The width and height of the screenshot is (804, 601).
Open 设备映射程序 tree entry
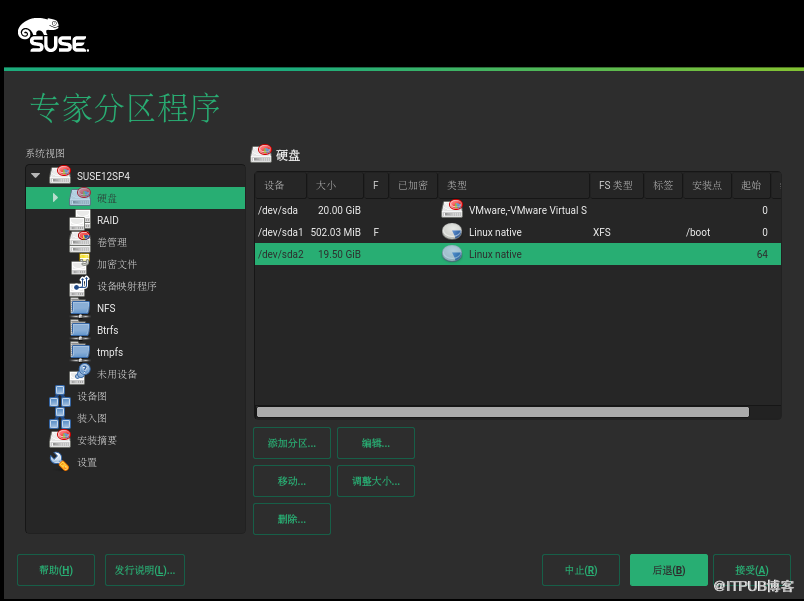click(x=127, y=286)
